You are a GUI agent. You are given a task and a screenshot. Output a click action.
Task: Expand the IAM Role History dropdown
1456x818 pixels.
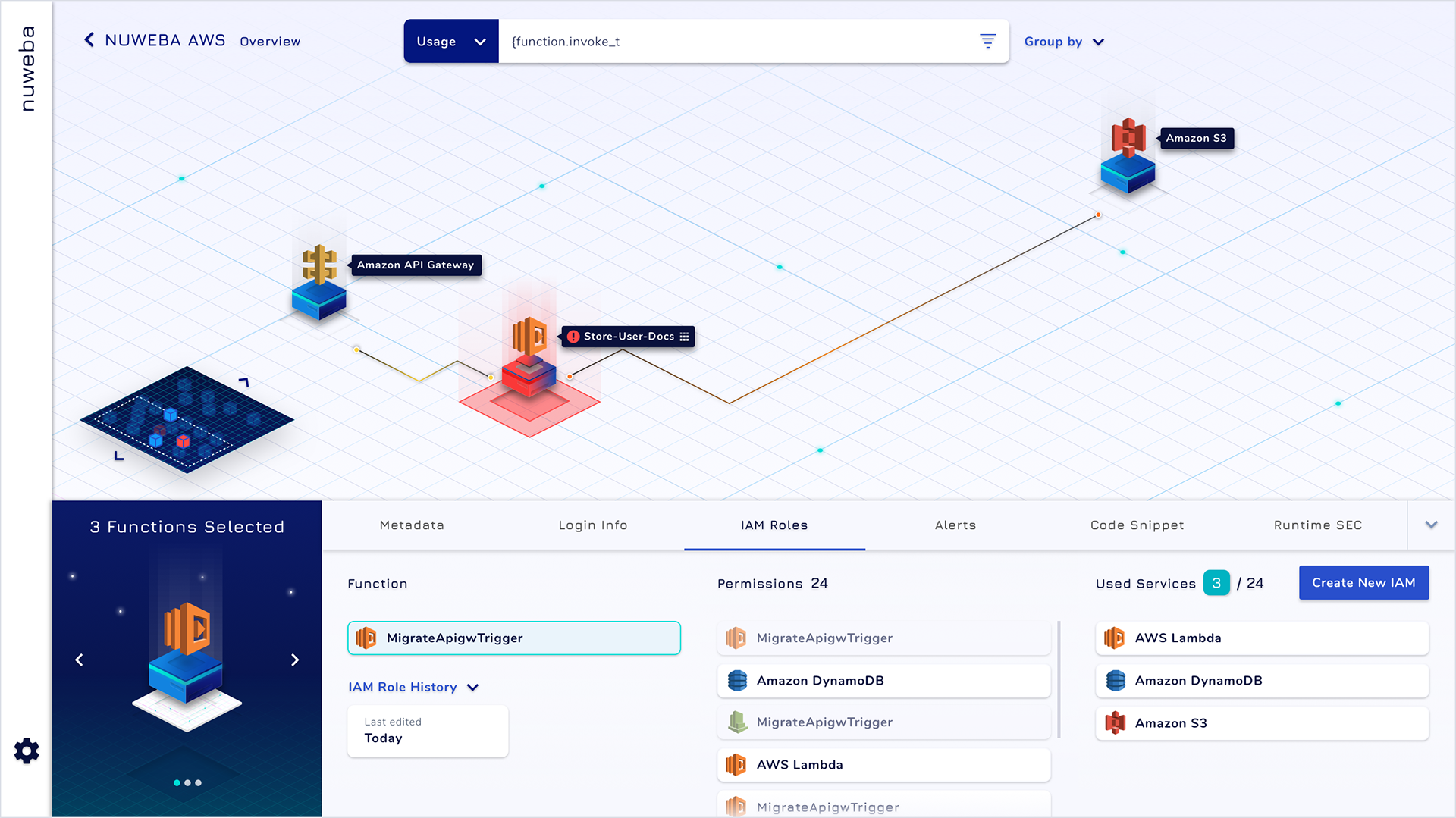[413, 687]
